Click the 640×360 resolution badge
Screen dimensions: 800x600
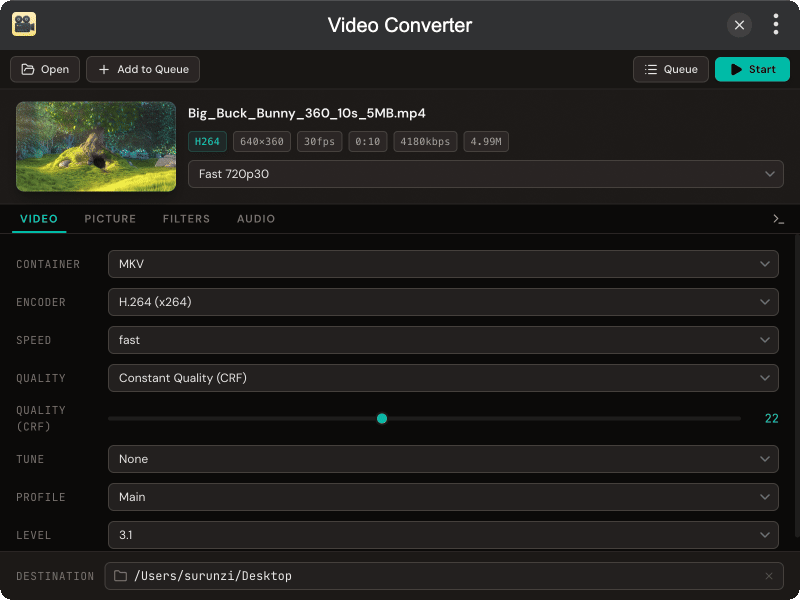click(262, 142)
